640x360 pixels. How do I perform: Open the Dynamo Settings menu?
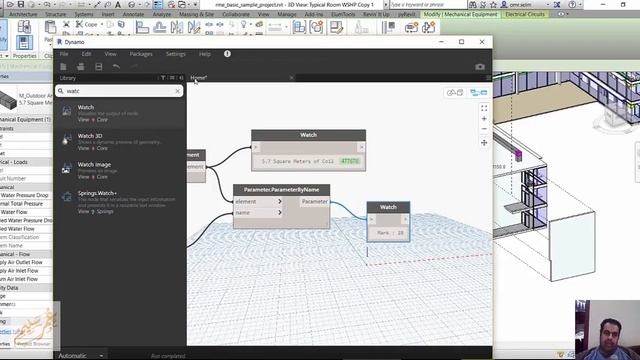[176, 54]
